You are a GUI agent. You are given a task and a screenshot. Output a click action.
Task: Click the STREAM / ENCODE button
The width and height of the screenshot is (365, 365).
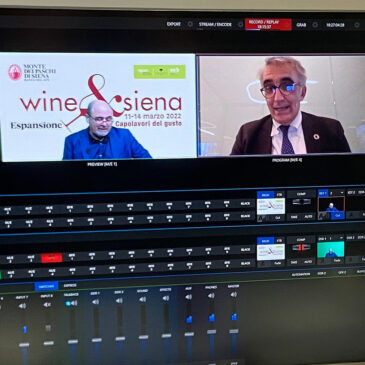pos(215,24)
